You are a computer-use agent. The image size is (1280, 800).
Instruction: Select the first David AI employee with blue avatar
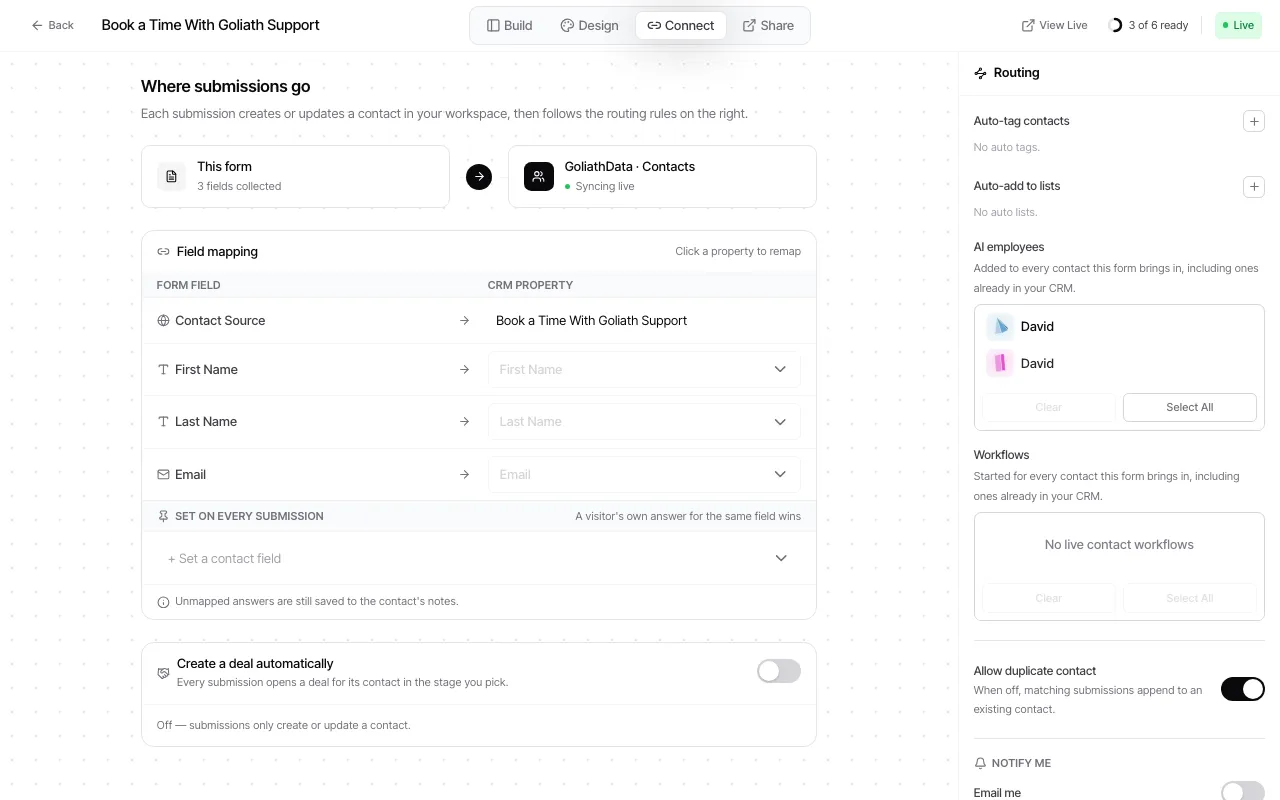tap(1119, 326)
